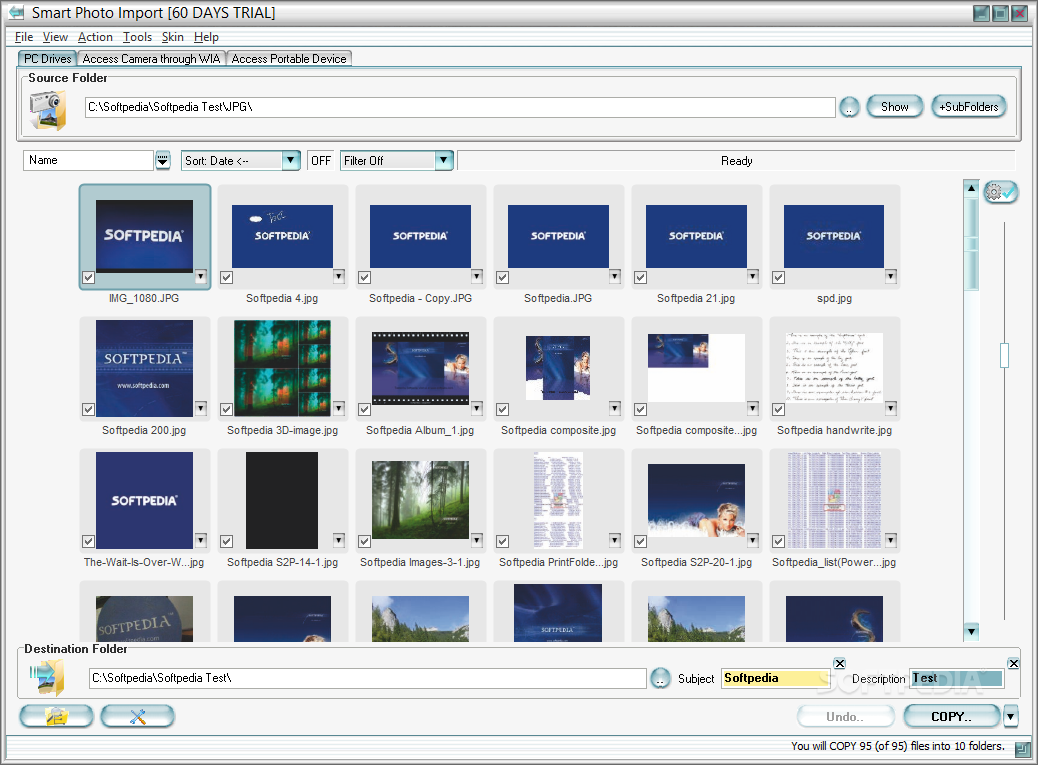The image size is (1038, 765).
Task: Toggle checkbox for spd.jpg
Action: pyautogui.click(x=778, y=278)
